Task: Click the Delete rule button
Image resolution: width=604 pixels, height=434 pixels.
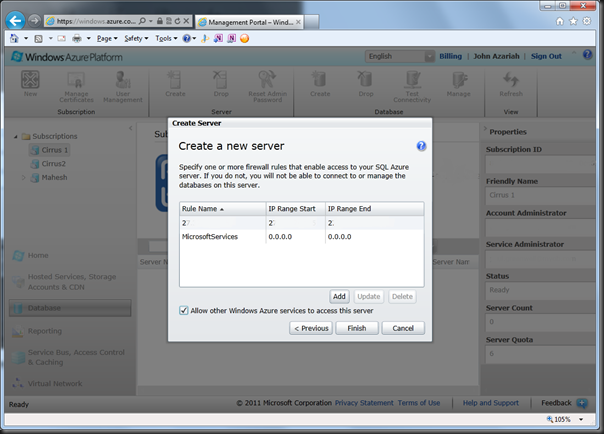Action: (x=402, y=297)
